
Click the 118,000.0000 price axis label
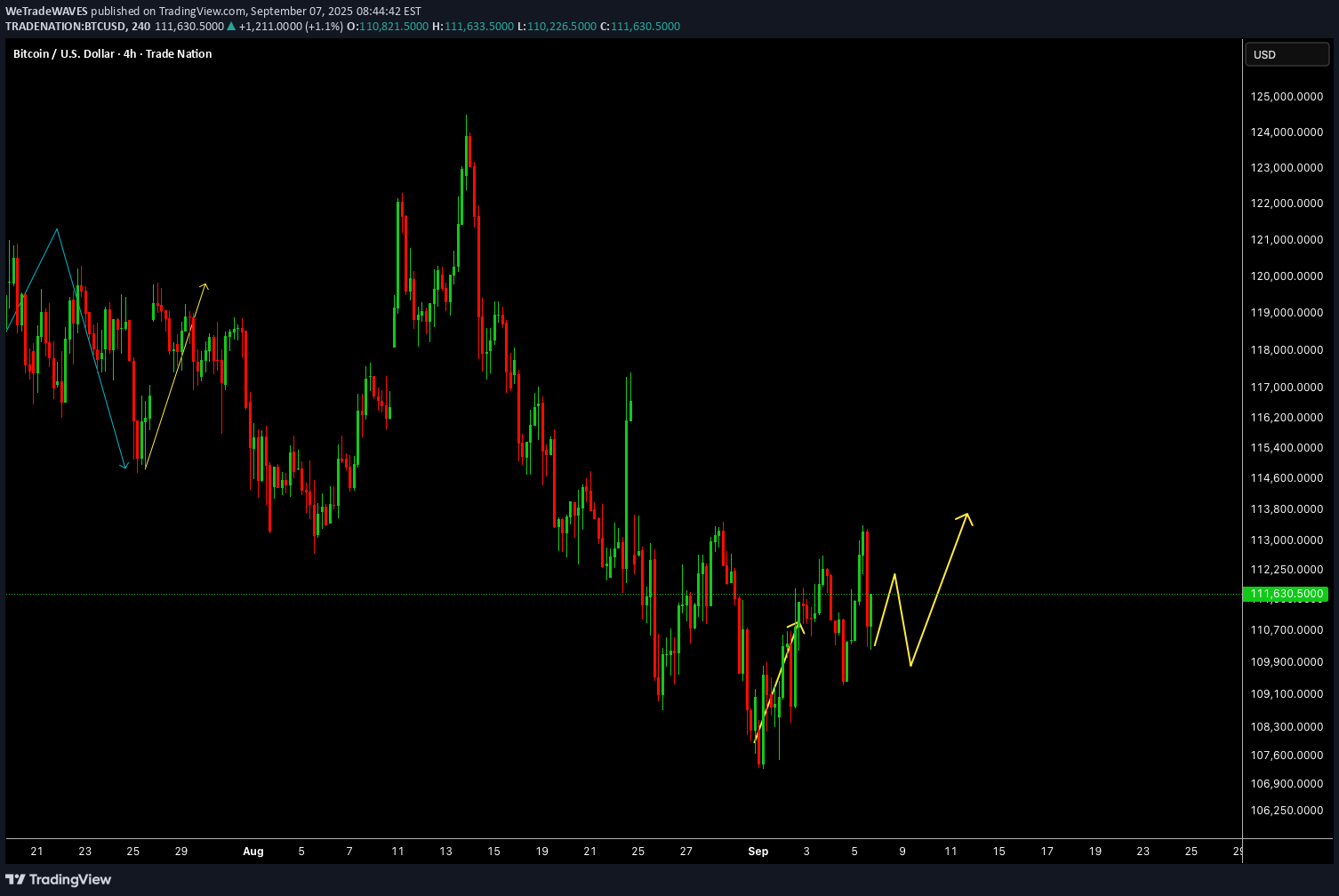[x=1287, y=350]
